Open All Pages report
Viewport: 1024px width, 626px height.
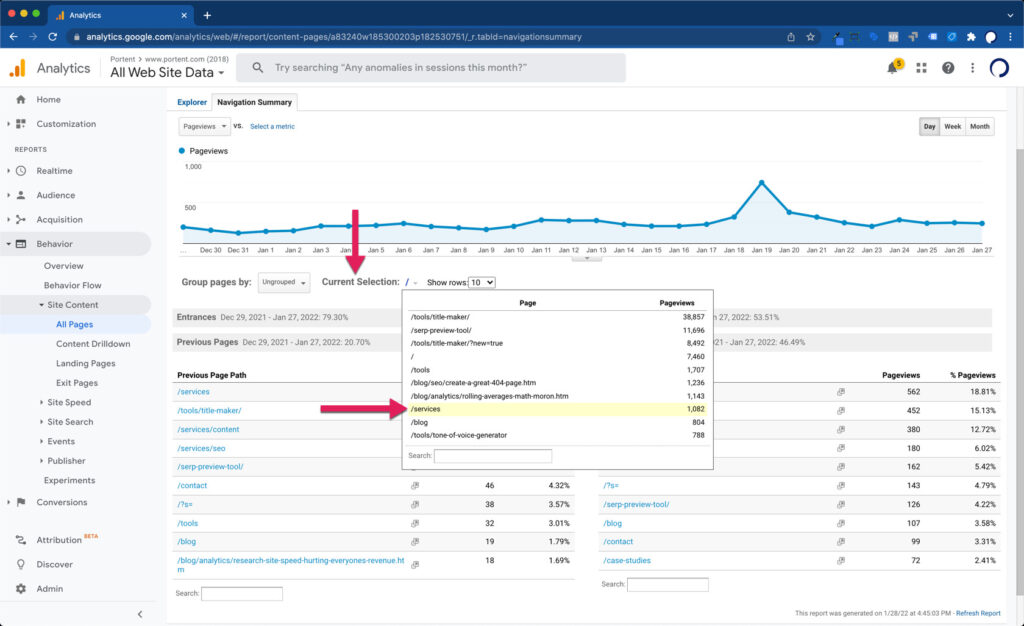point(74,324)
